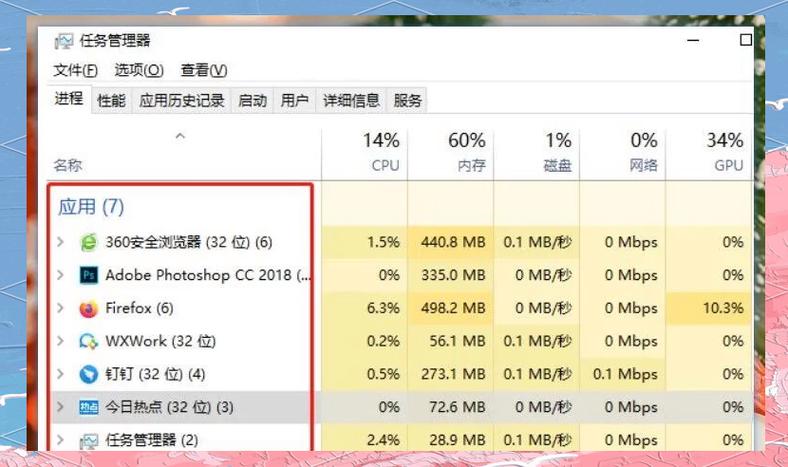Viewport: 788px width, 467px height.
Task: Click the 360安全浏览器 app icon
Action: 88,242
